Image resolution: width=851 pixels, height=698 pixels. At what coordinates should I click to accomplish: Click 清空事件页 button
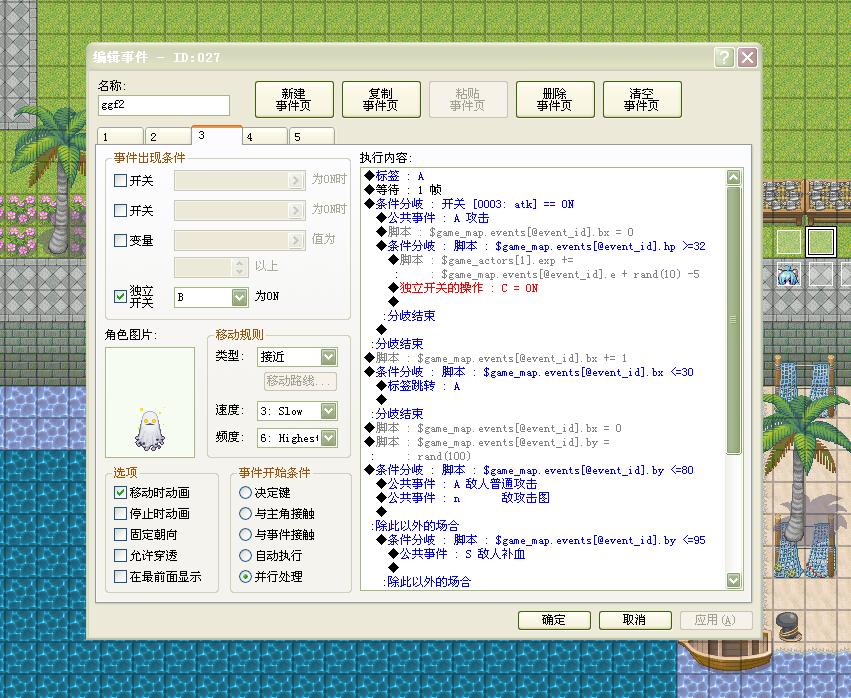pyautogui.click(x=642, y=99)
